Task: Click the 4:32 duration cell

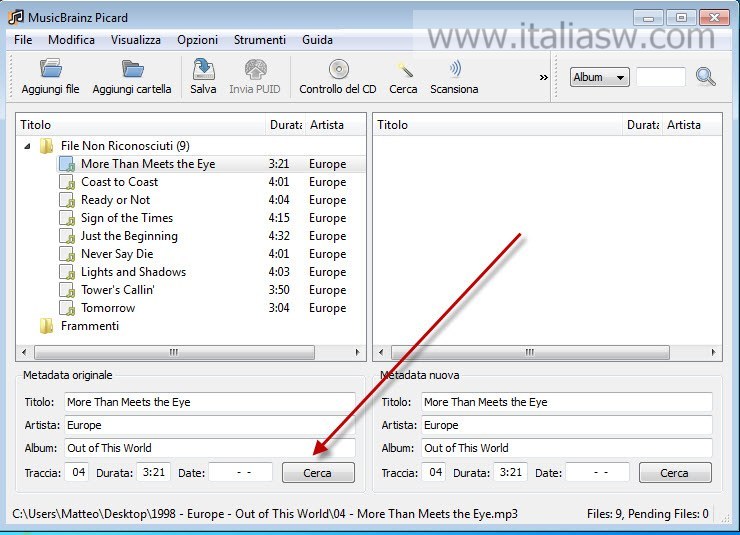Action: point(279,236)
